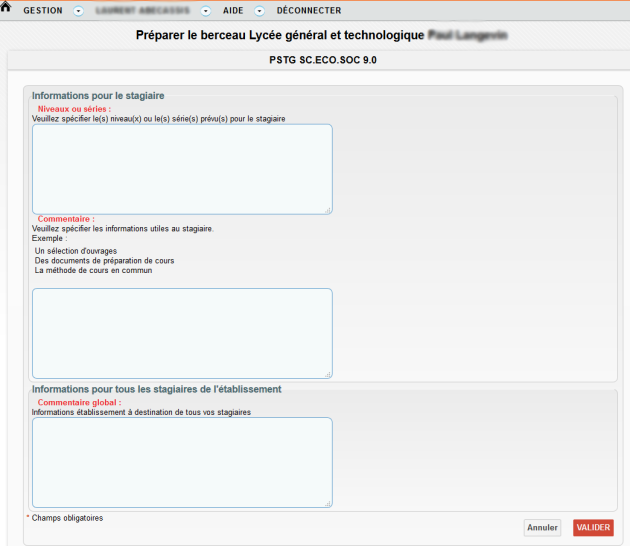630x546 pixels.
Task: Open the AIDE menu
Action: click(x=233, y=11)
